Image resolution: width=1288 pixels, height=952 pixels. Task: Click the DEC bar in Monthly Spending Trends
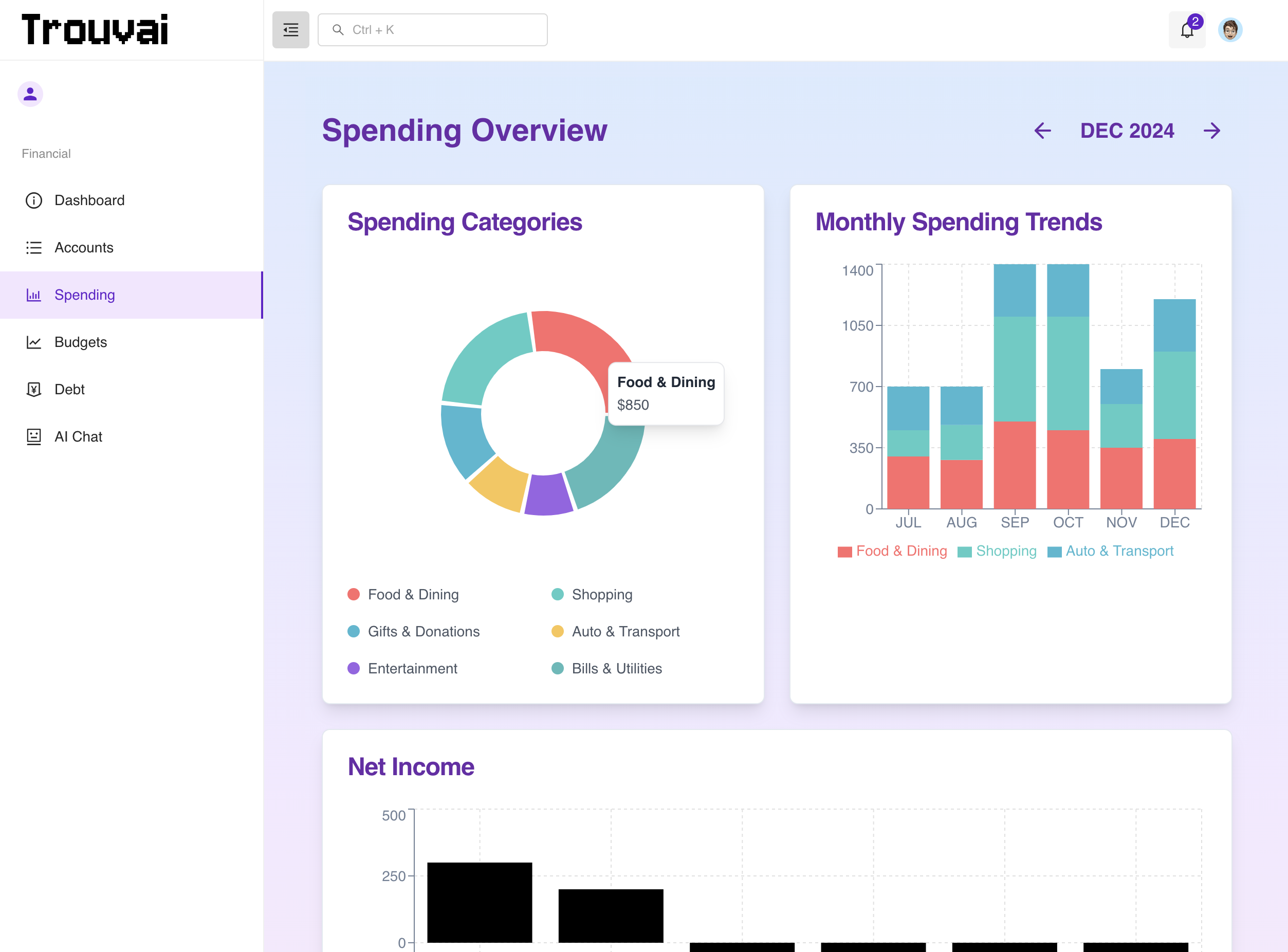1174,404
